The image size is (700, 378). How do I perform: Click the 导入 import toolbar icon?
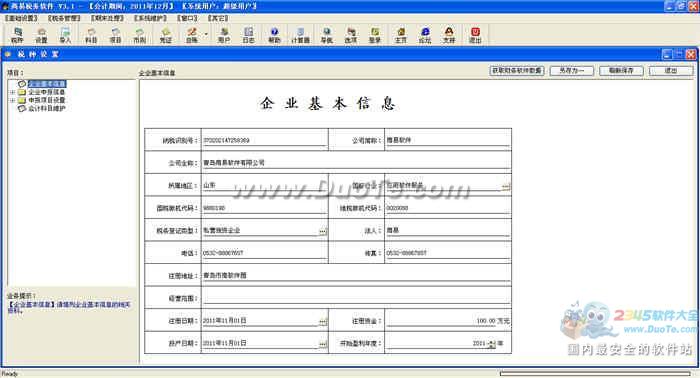pos(65,35)
